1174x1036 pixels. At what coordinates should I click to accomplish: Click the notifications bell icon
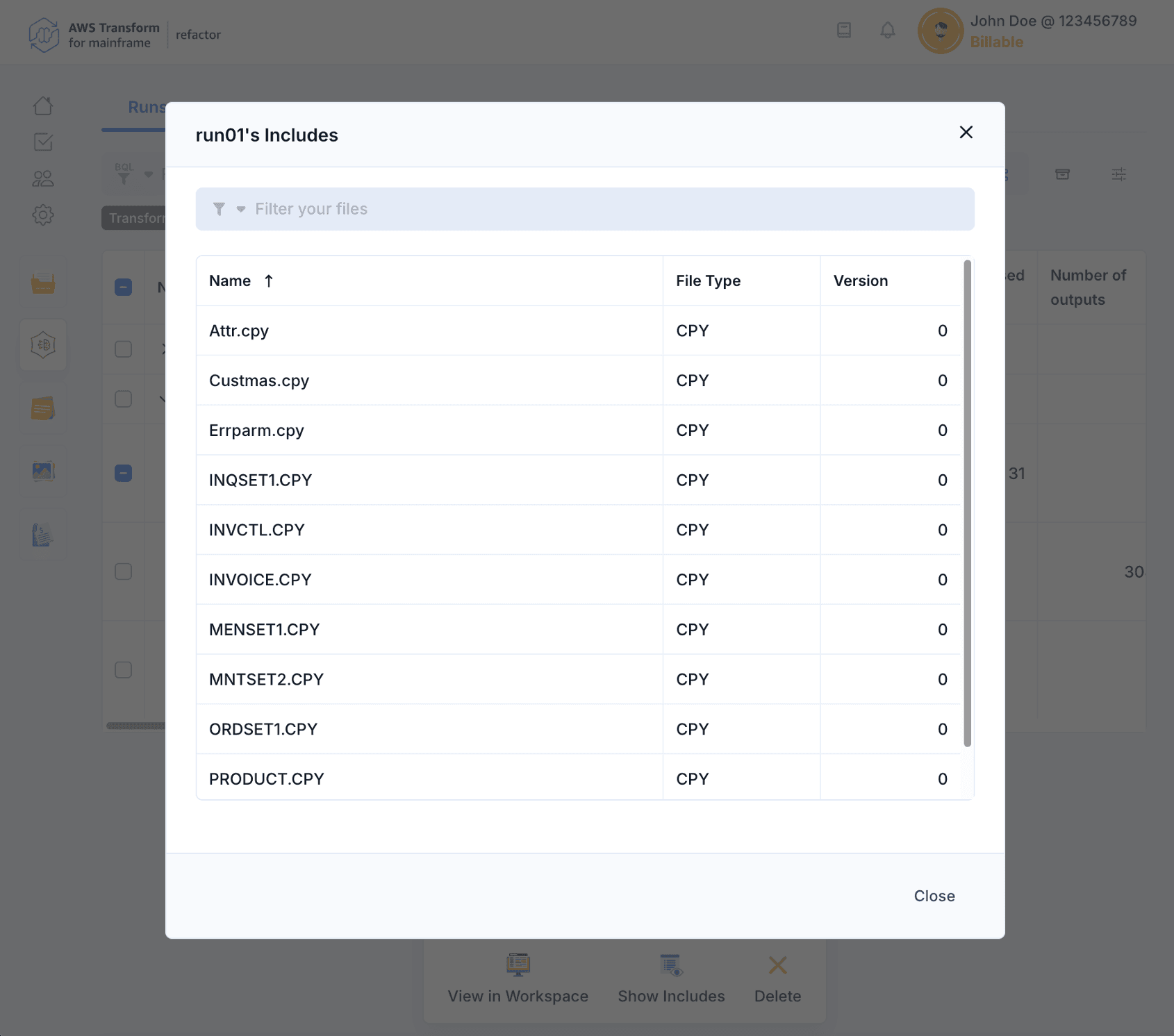tap(887, 31)
